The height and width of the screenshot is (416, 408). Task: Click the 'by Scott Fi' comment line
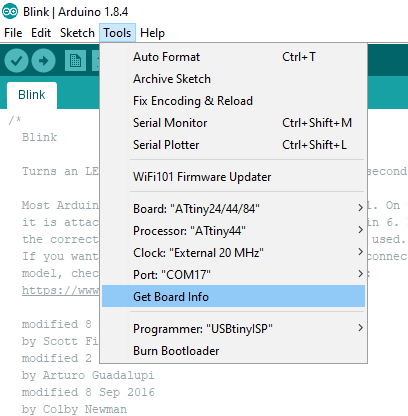click(x=60, y=341)
